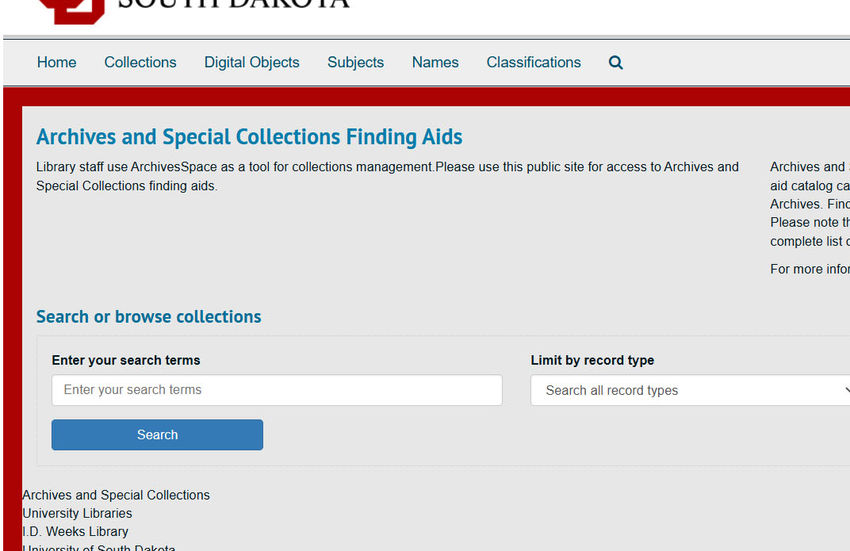Click the 'Library staff use ArchivesSpace' description paragraph
Screen dimensions: 850x551
(x=387, y=176)
